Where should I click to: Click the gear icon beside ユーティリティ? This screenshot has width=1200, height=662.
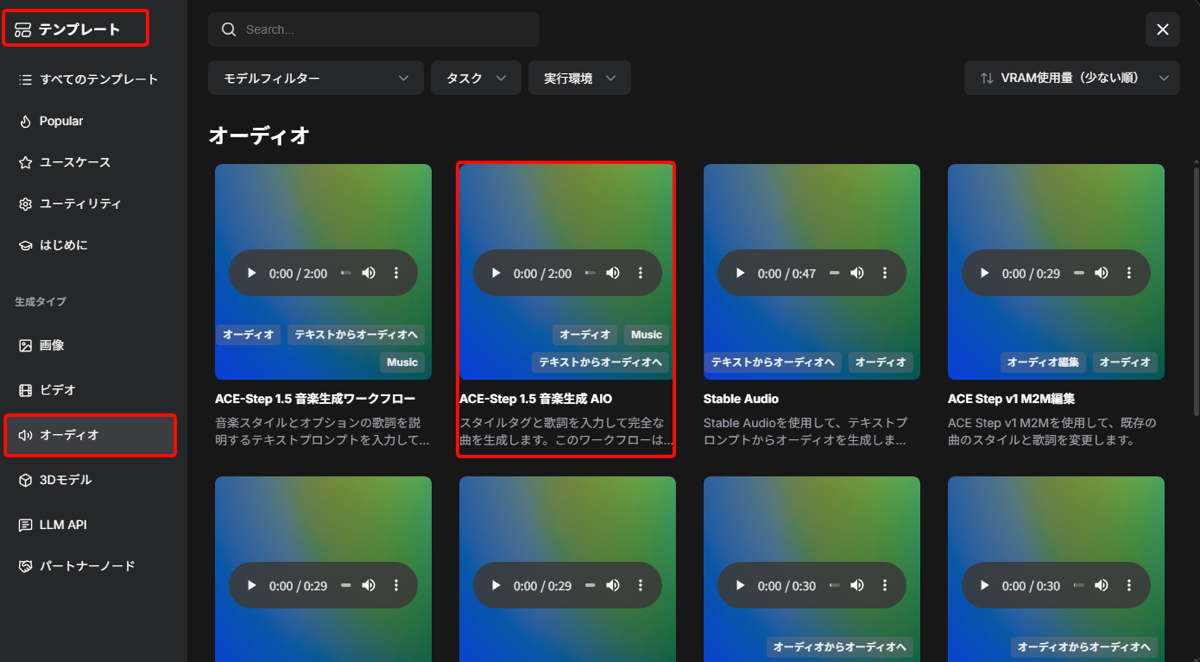(x=25, y=204)
